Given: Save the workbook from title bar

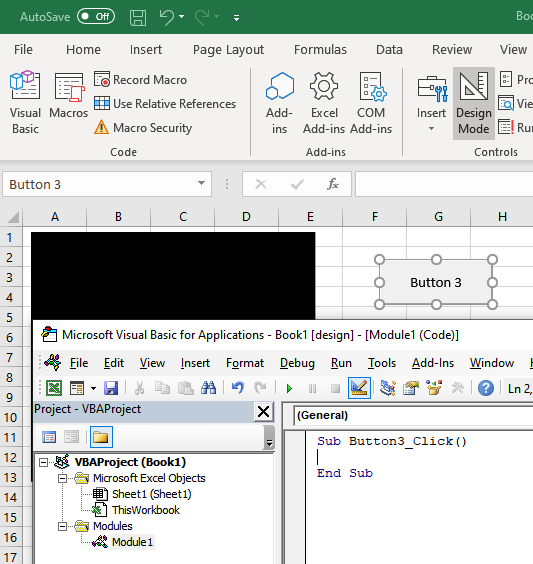Looking at the screenshot, I should (138, 17).
